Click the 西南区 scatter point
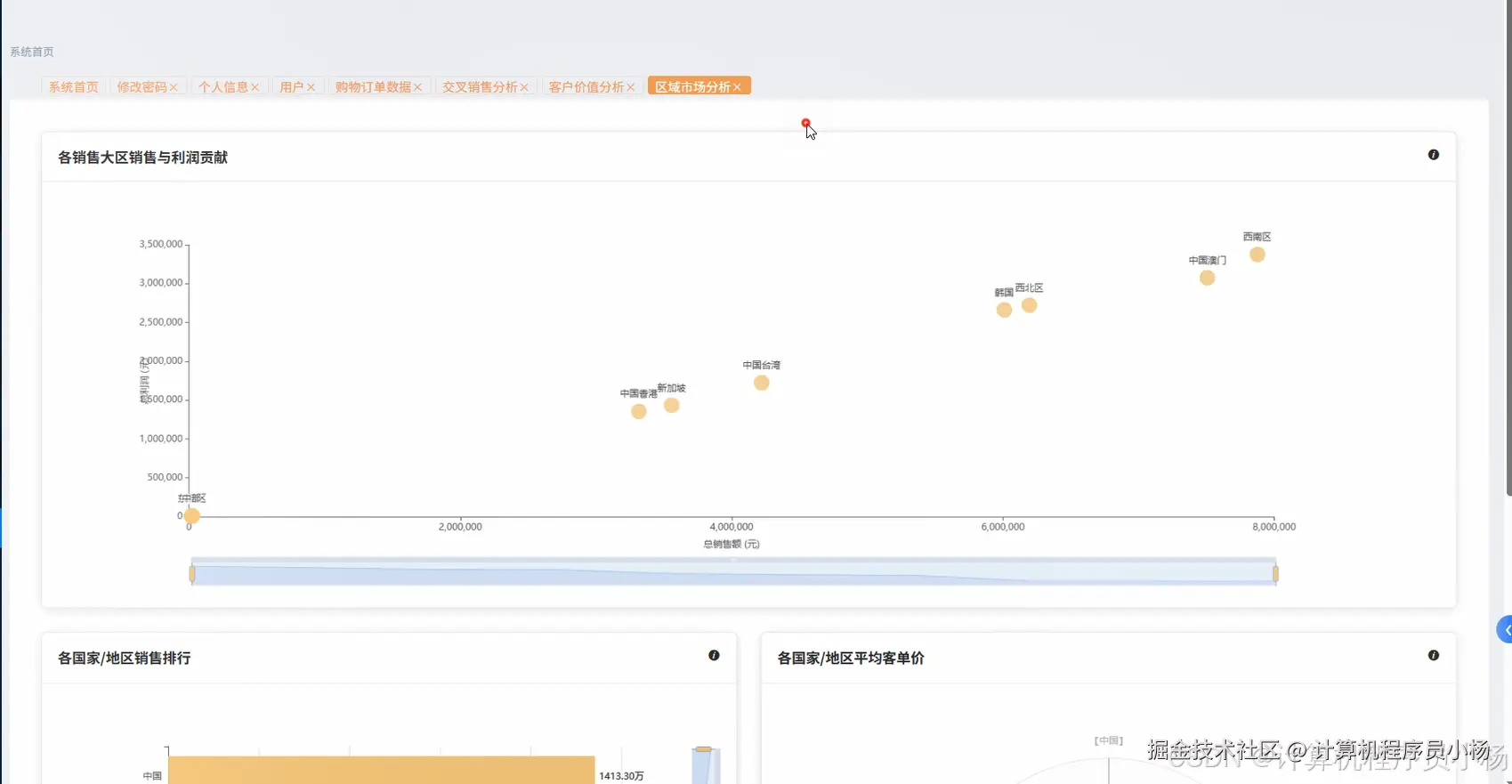Screen dimensions: 1512x784 pos(1257,255)
